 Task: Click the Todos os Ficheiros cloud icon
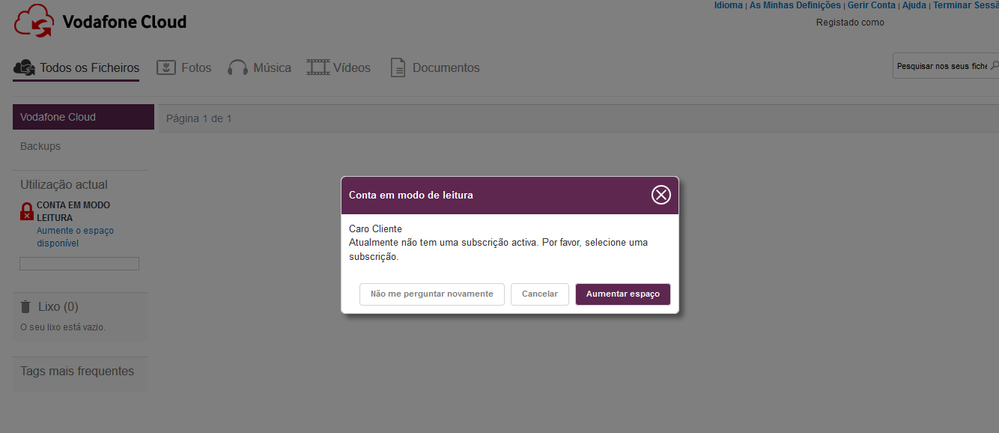coord(24,67)
